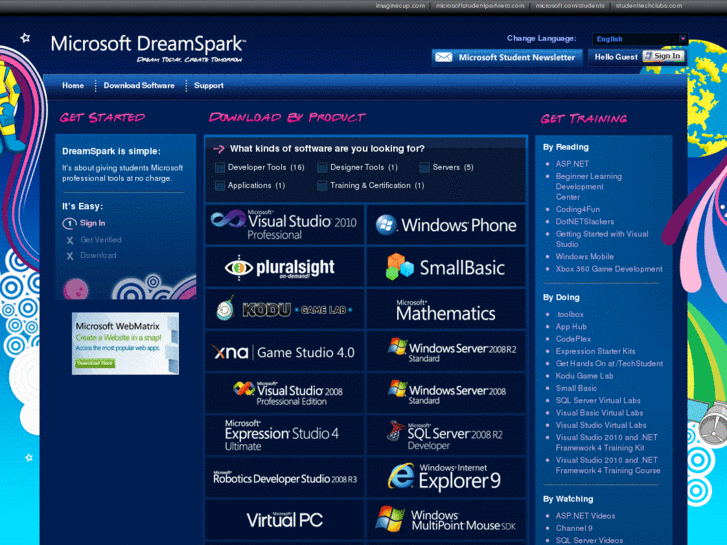Click the Windows Phone product logo

[446, 225]
